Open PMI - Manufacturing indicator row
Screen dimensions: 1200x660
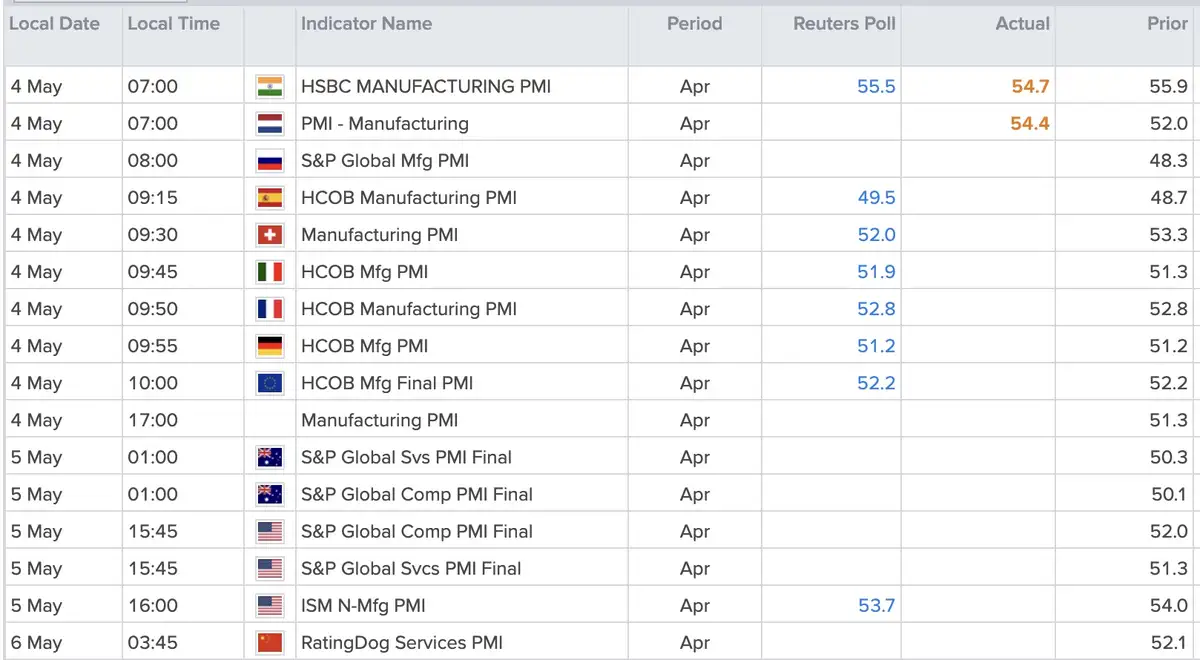(x=385, y=124)
